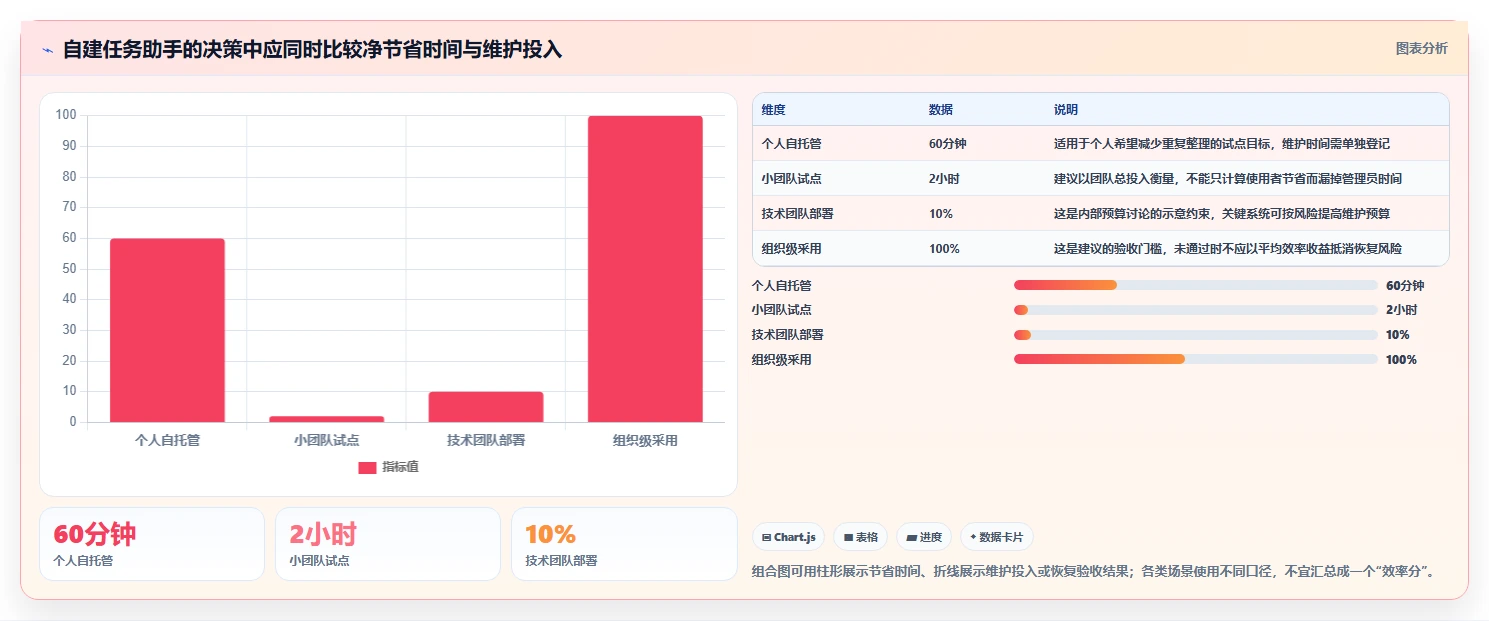
Task: Select table cell 小团队试点
Action: tap(792, 179)
